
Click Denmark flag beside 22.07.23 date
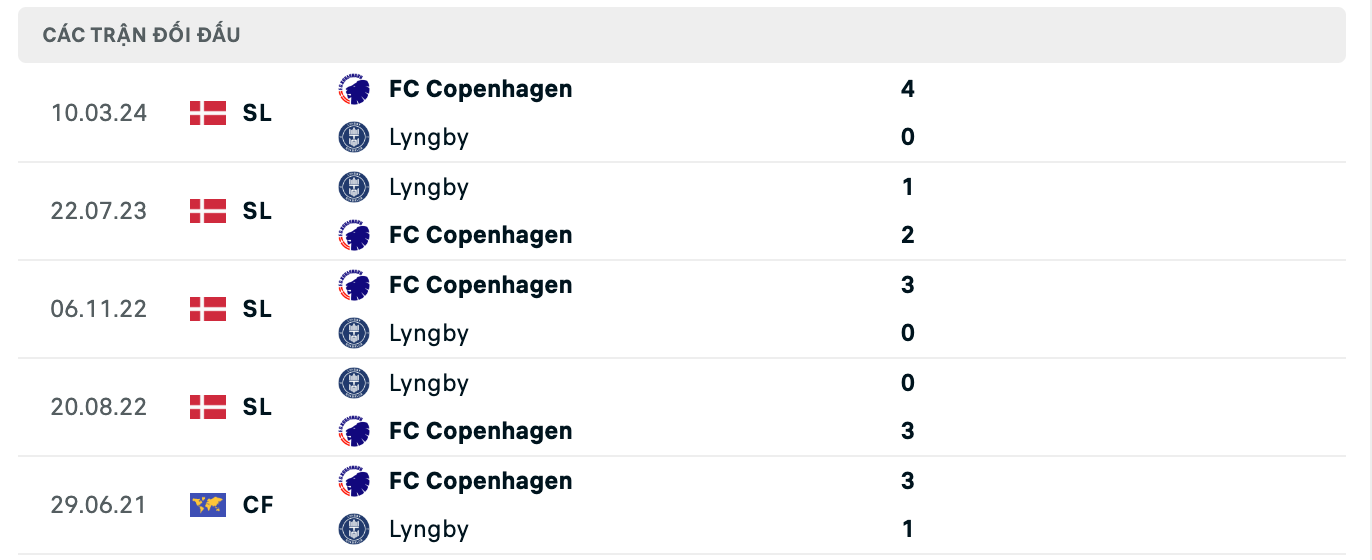pyautogui.click(x=208, y=211)
